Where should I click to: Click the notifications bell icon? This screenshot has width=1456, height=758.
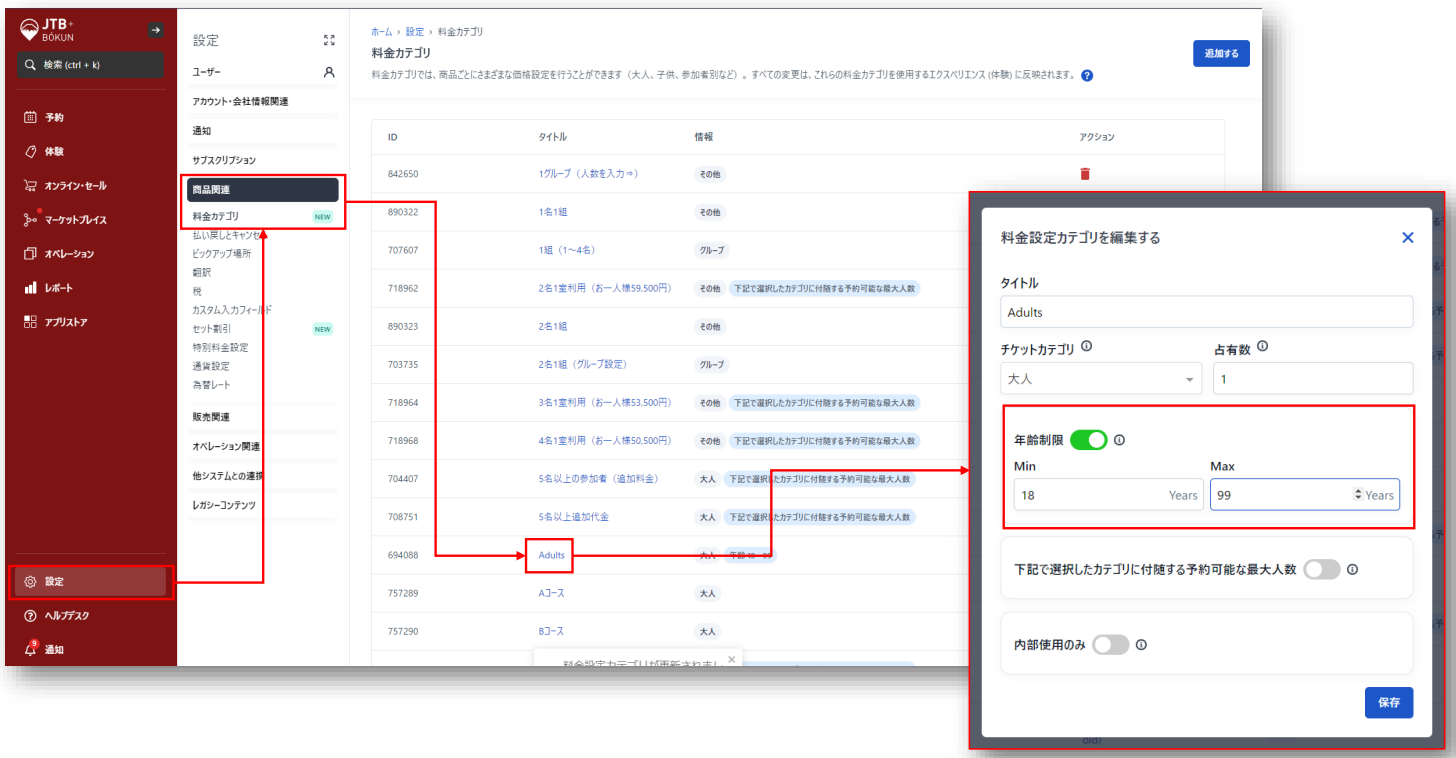click(30, 649)
